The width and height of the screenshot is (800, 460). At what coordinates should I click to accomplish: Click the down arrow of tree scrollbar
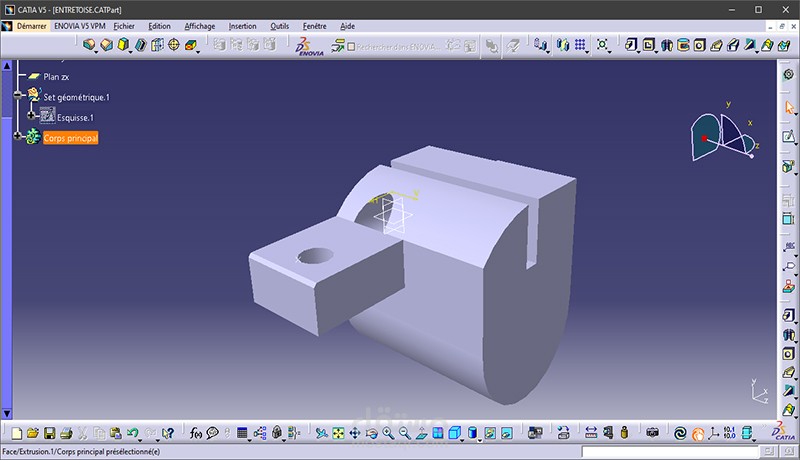pos(7,413)
